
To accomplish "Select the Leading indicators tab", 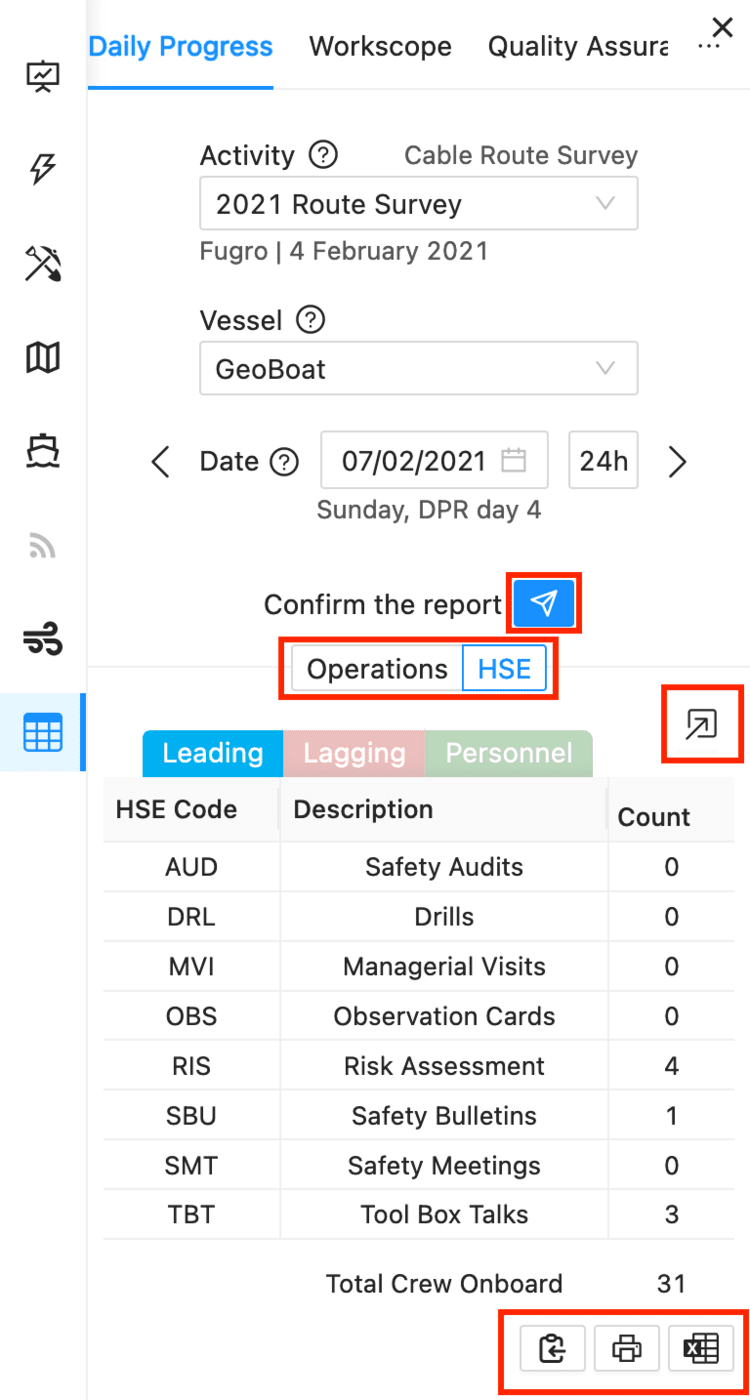I will [x=213, y=753].
